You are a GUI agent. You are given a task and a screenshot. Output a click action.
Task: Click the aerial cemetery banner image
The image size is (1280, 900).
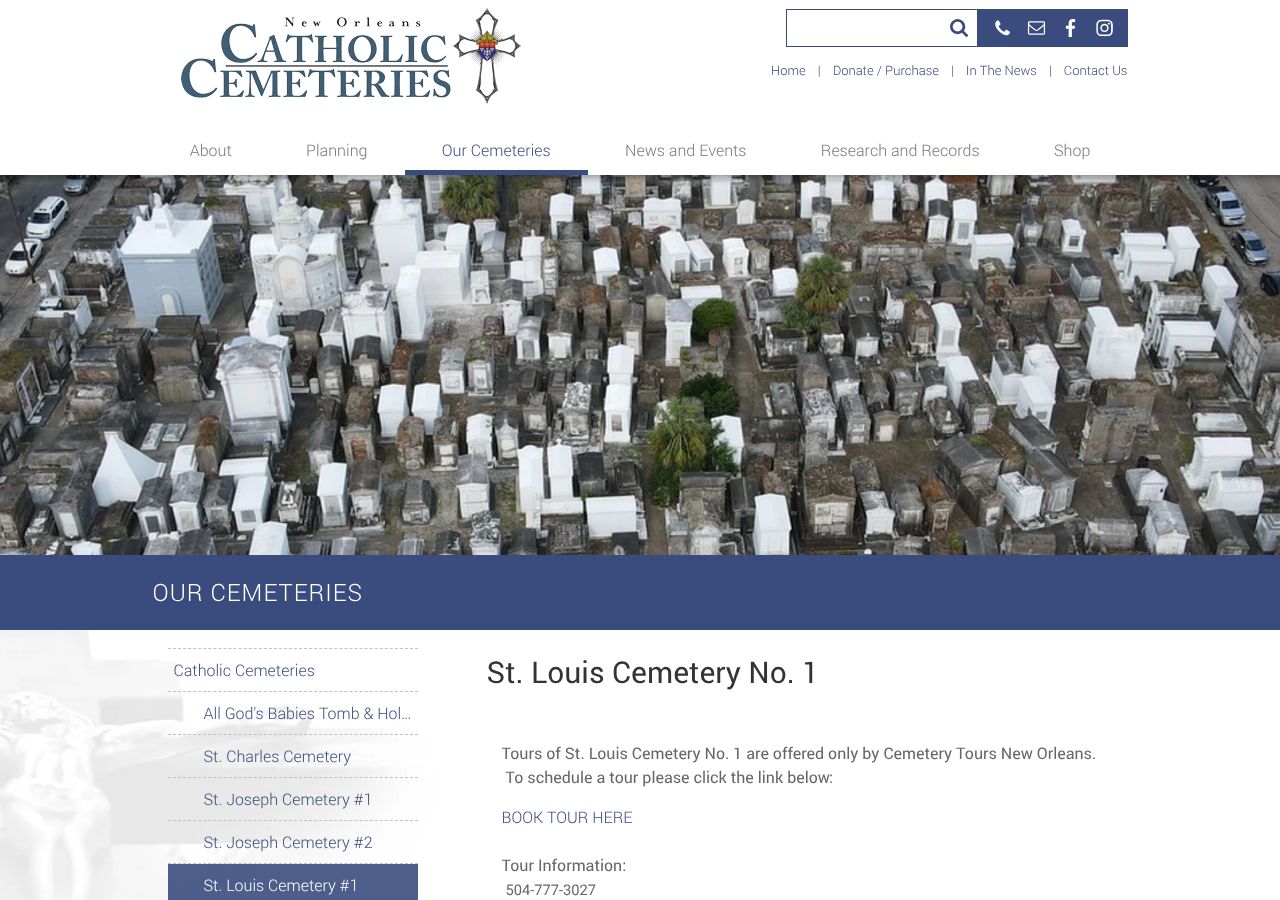[x=640, y=365]
